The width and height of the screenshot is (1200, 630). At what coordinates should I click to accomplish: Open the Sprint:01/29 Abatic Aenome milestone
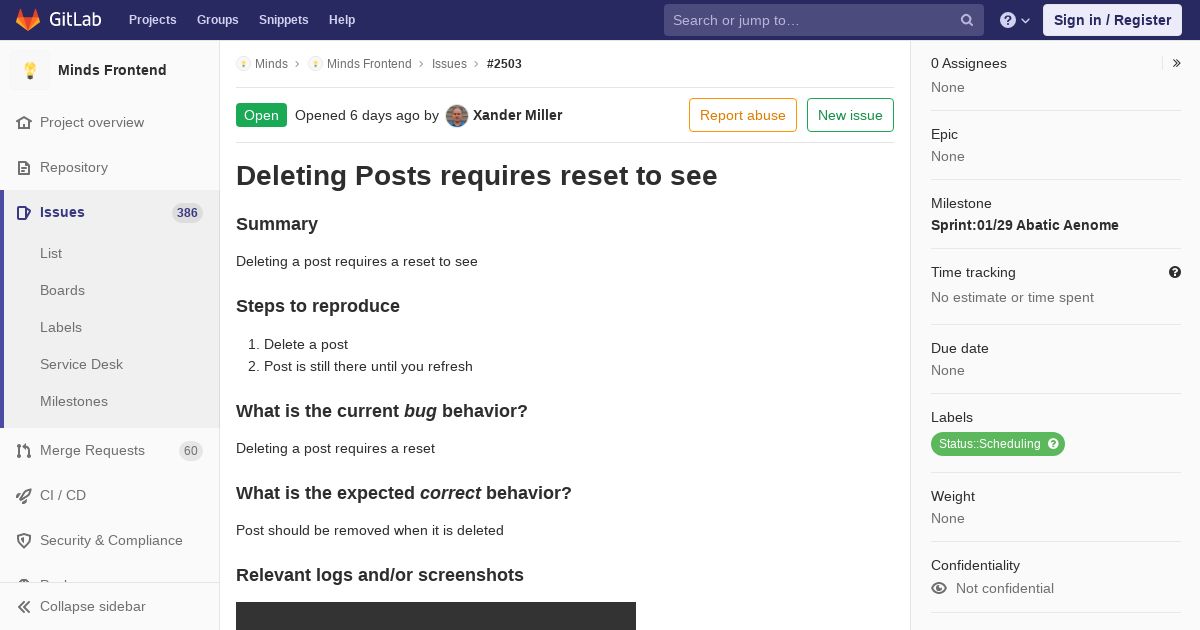[x=1025, y=225]
